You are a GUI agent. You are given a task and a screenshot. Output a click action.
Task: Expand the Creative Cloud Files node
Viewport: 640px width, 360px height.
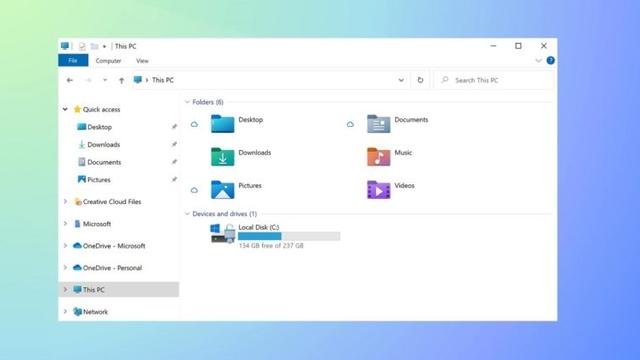65,201
